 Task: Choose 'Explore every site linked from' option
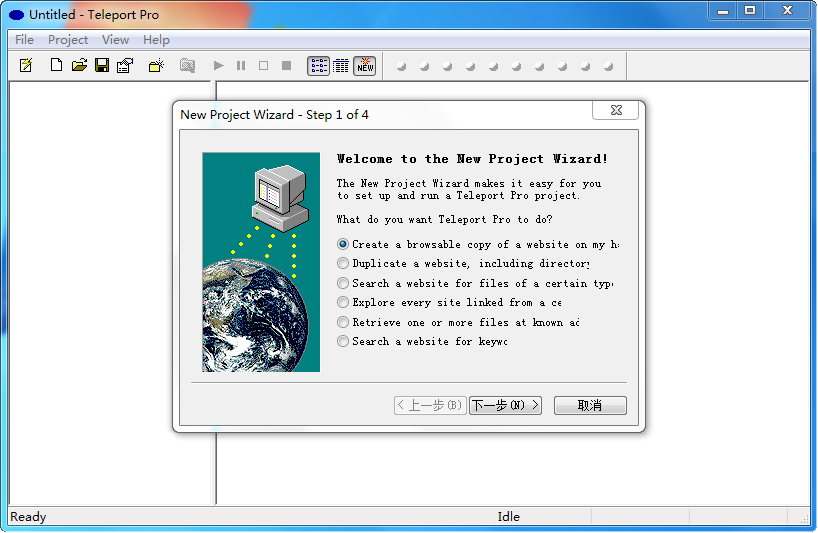pyautogui.click(x=343, y=302)
